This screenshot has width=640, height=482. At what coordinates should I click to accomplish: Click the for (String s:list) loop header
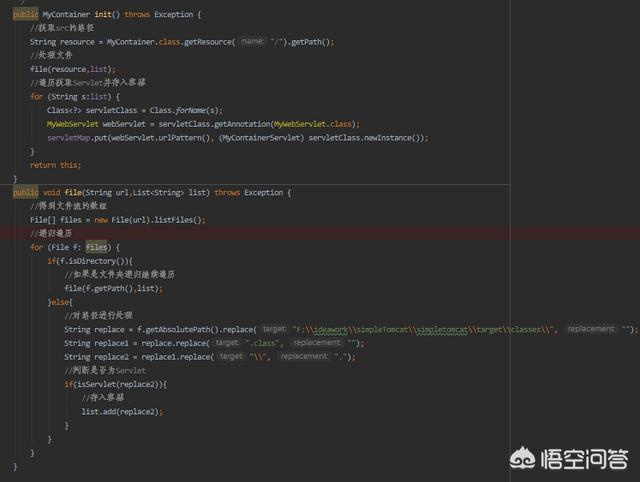[75, 97]
